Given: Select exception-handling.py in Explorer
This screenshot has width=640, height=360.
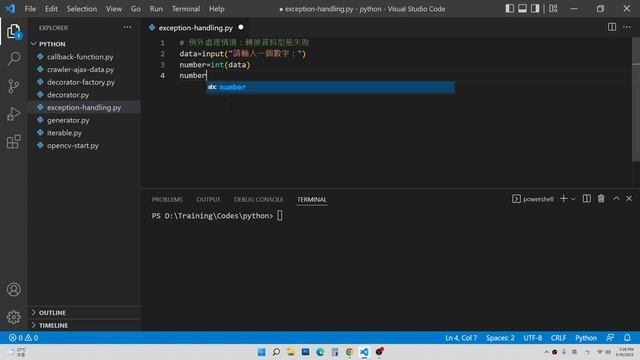Looking at the screenshot, I should coord(84,107).
